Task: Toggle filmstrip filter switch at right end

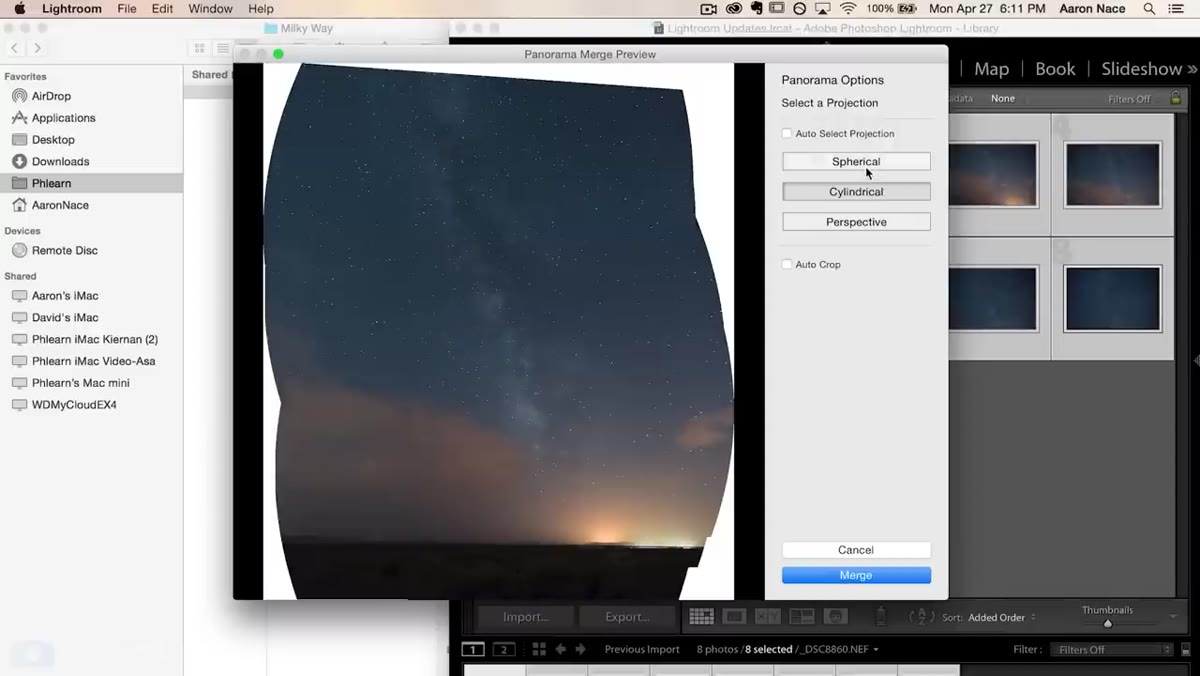Action: click(1185, 650)
